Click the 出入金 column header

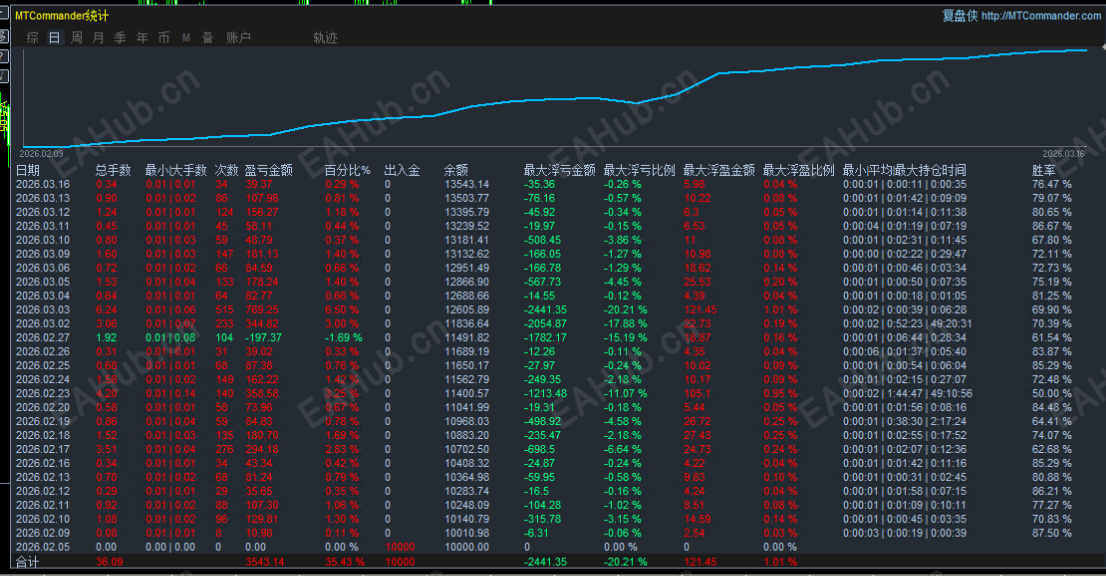pyautogui.click(x=402, y=170)
